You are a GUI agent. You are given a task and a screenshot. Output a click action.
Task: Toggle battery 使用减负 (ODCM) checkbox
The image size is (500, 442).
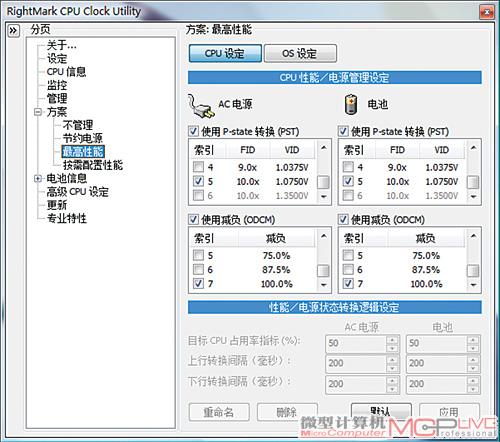[343, 219]
